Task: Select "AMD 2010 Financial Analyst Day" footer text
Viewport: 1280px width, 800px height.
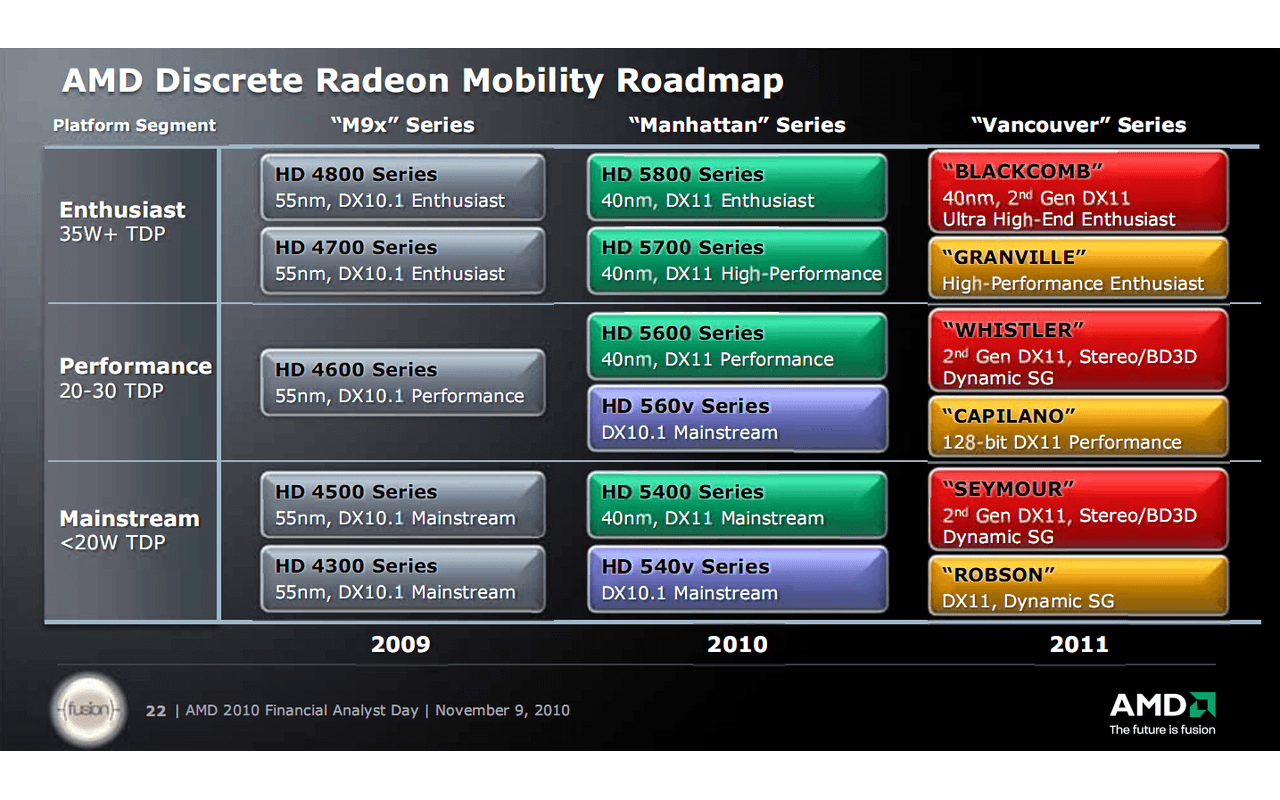Action: click(302, 711)
